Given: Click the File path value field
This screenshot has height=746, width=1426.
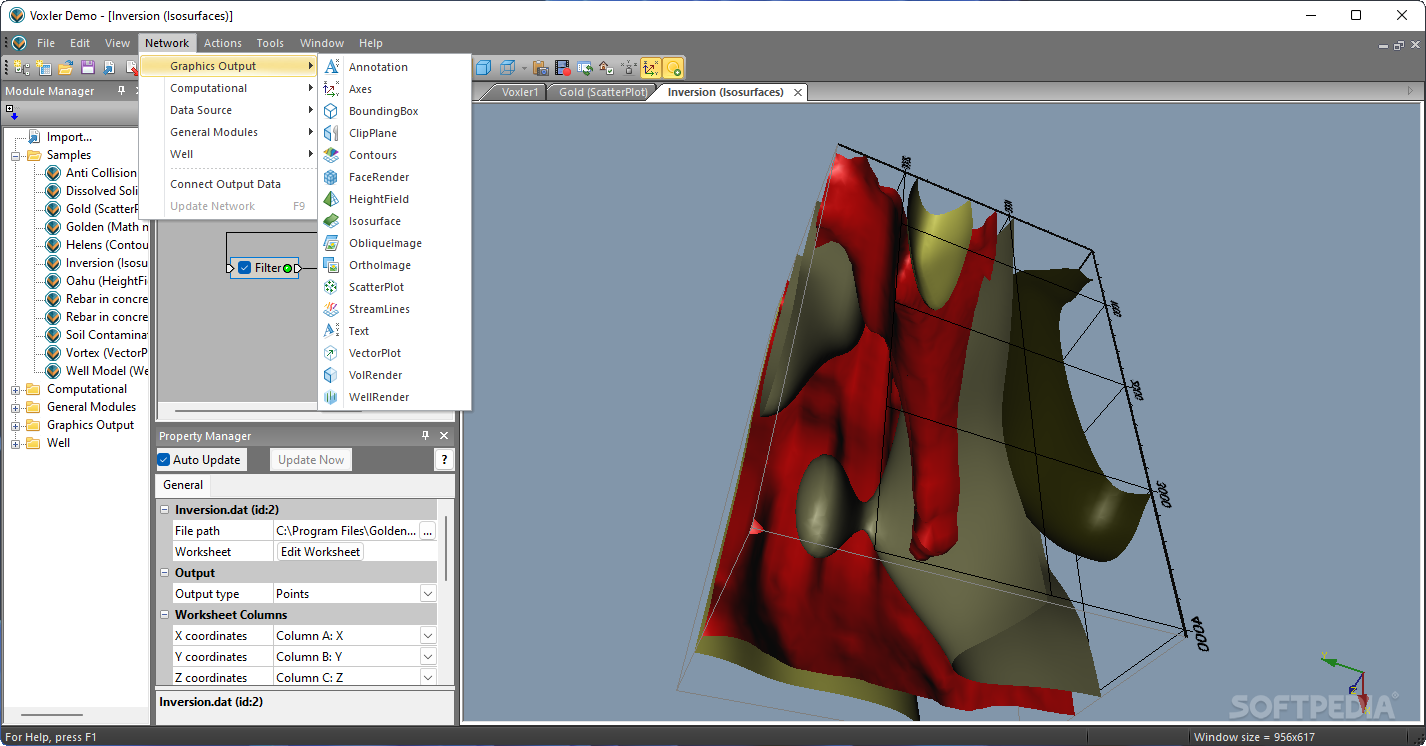Looking at the screenshot, I should [x=346, y=531].
